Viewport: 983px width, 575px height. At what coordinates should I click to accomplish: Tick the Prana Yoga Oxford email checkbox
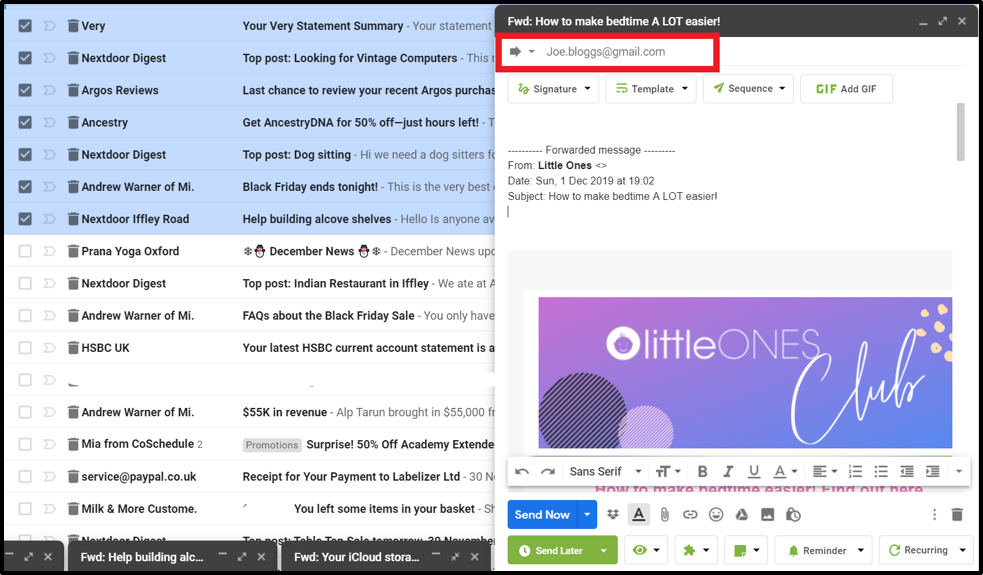[25, 251]
